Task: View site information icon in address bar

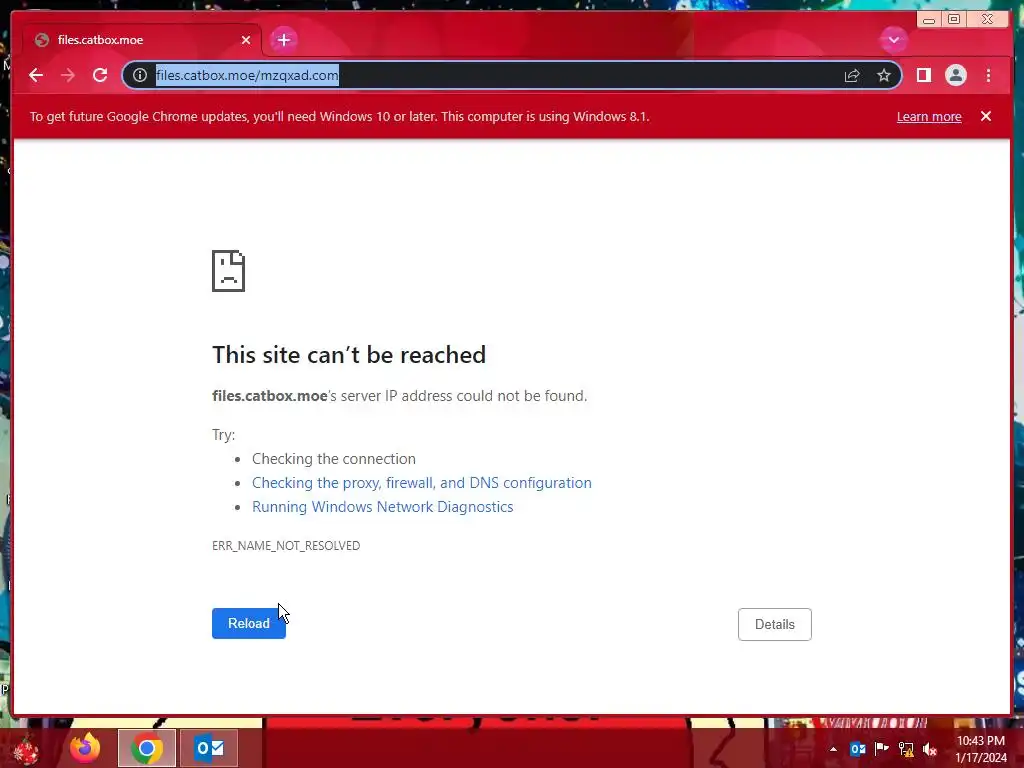Action: (x=140, y=75)
